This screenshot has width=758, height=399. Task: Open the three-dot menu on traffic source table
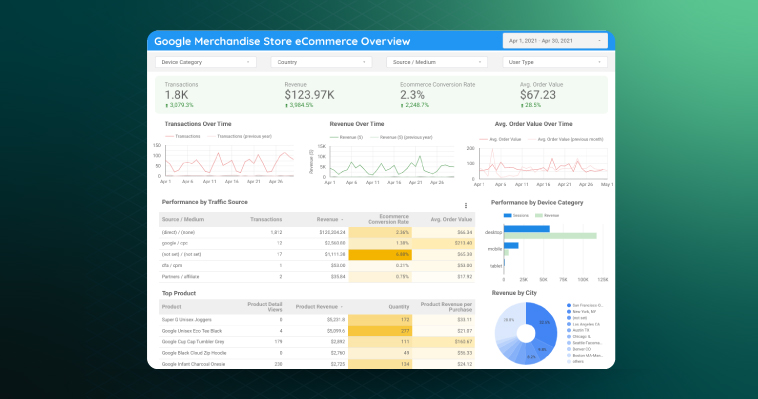point(466,206)
